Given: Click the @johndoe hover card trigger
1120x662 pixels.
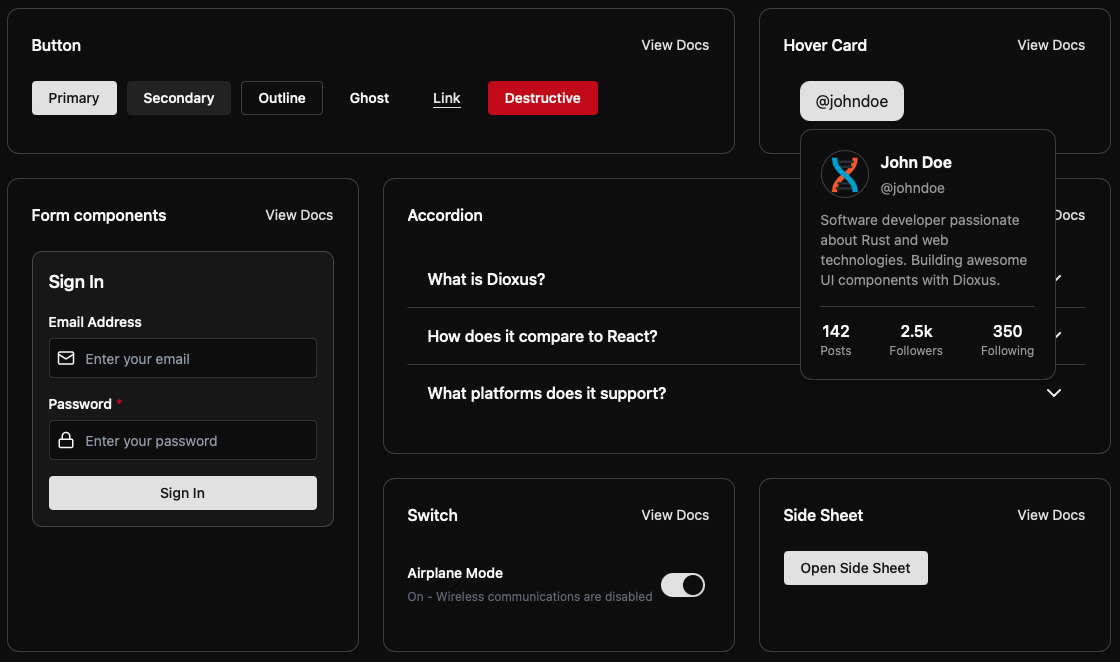Looking at the screenshot, I should pyautogui.click(x=852, y=101).
